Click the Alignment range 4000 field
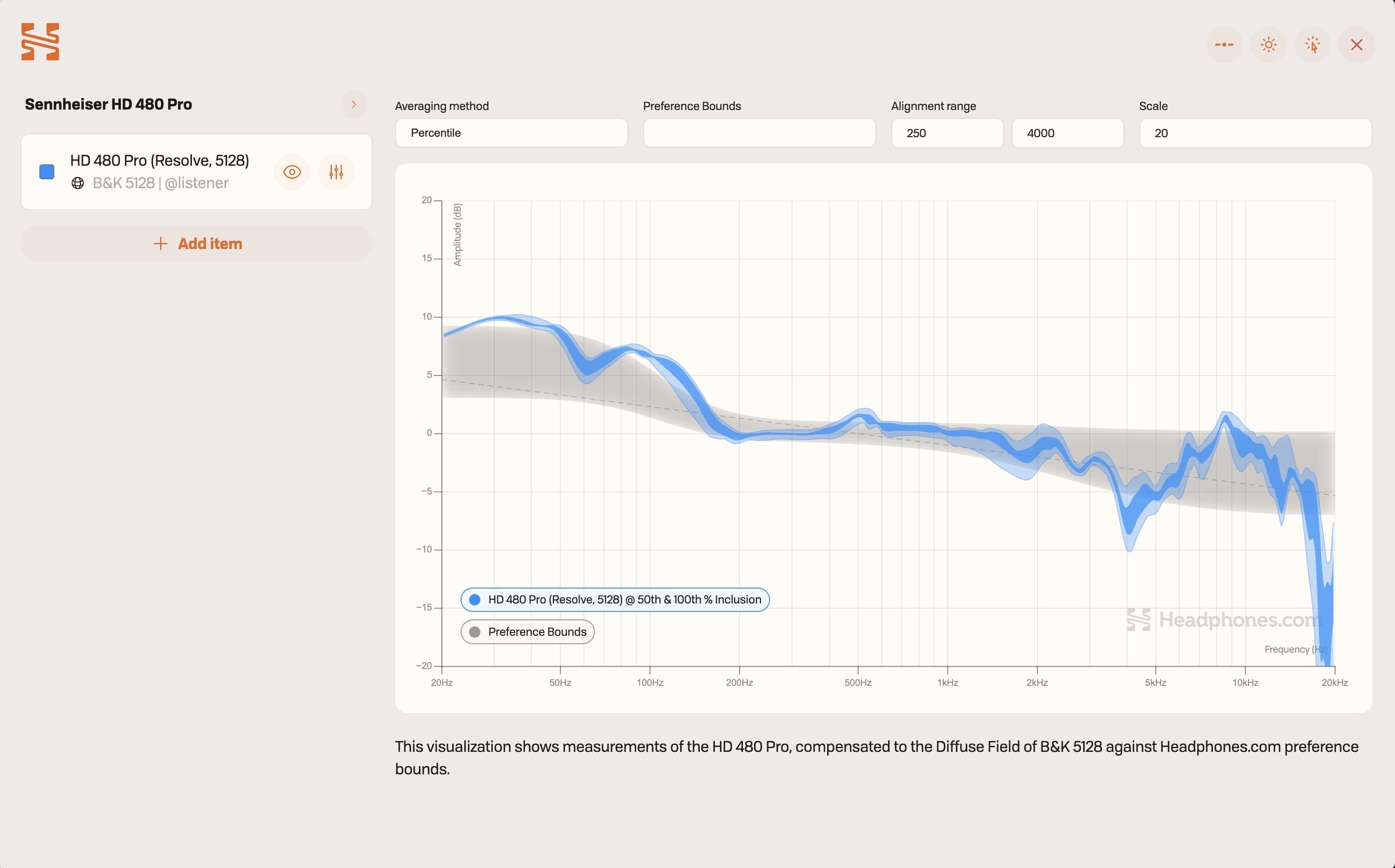The width and height of the screenshot is (1395, 868). click(1067, 133)
